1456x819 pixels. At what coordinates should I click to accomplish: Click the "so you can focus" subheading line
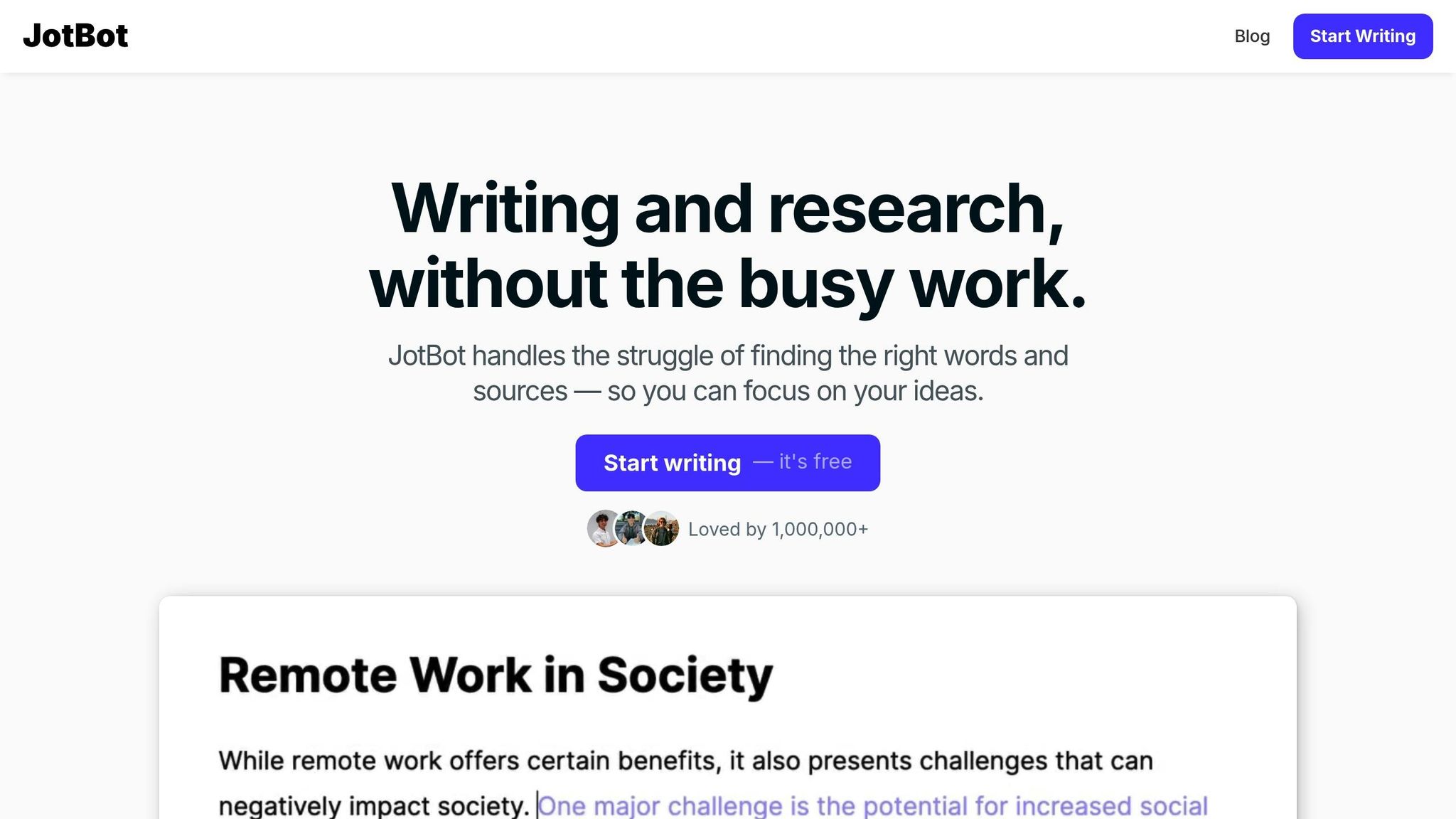[727, 391]
